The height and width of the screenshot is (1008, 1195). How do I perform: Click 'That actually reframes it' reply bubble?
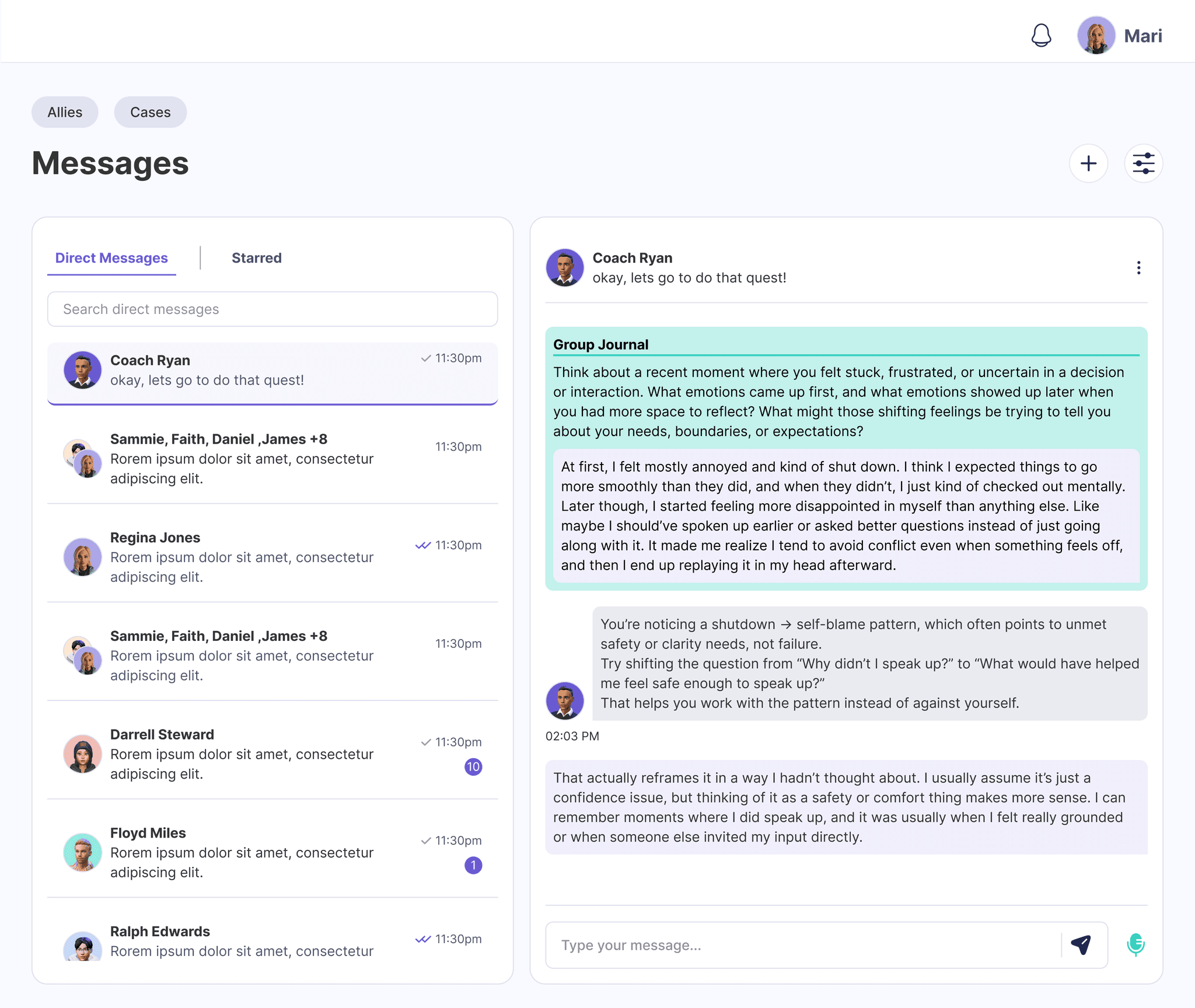(846, 807)
